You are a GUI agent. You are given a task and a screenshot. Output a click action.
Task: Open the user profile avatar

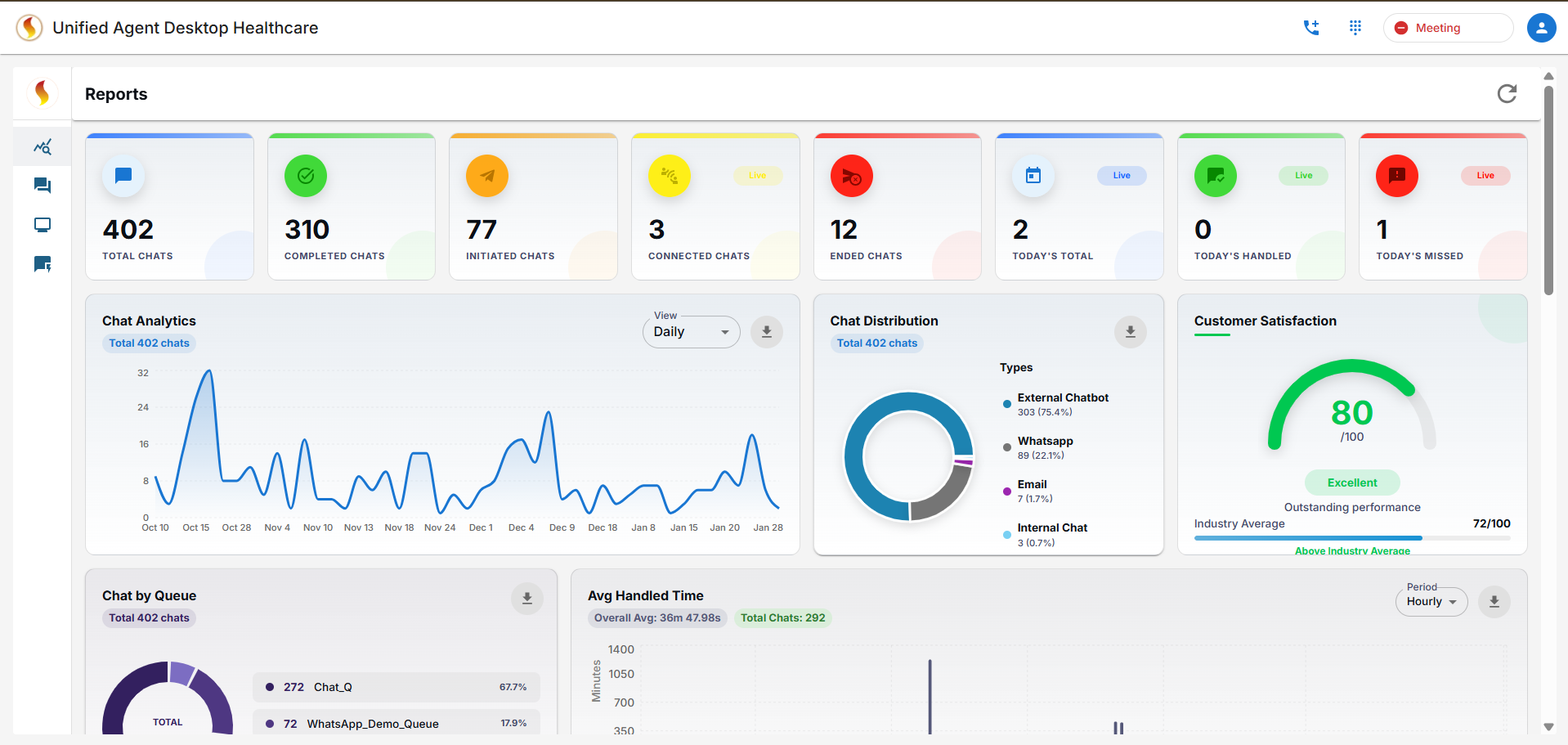point(1541,28)
